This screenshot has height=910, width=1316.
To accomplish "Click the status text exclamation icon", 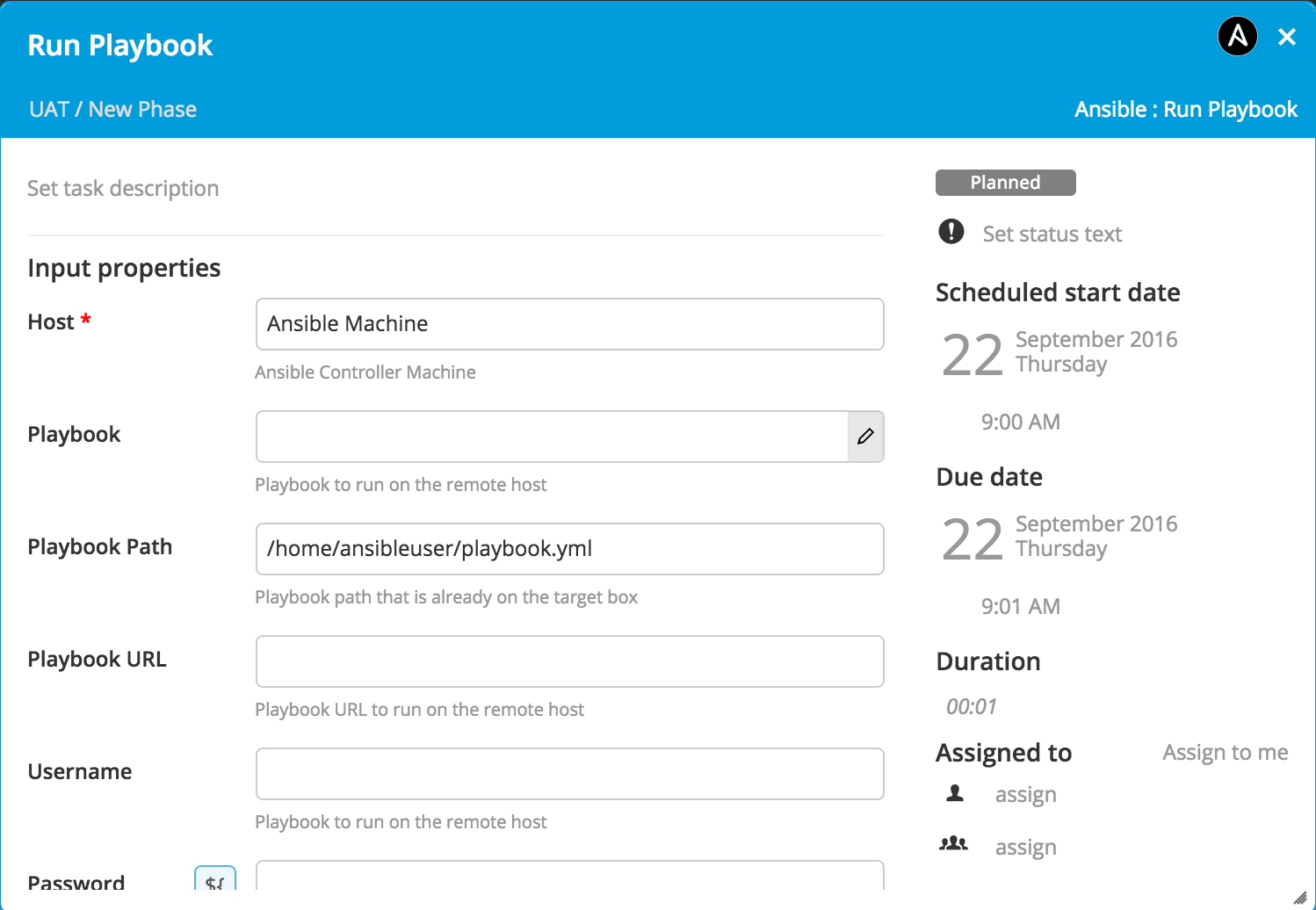I will (951, 232).
